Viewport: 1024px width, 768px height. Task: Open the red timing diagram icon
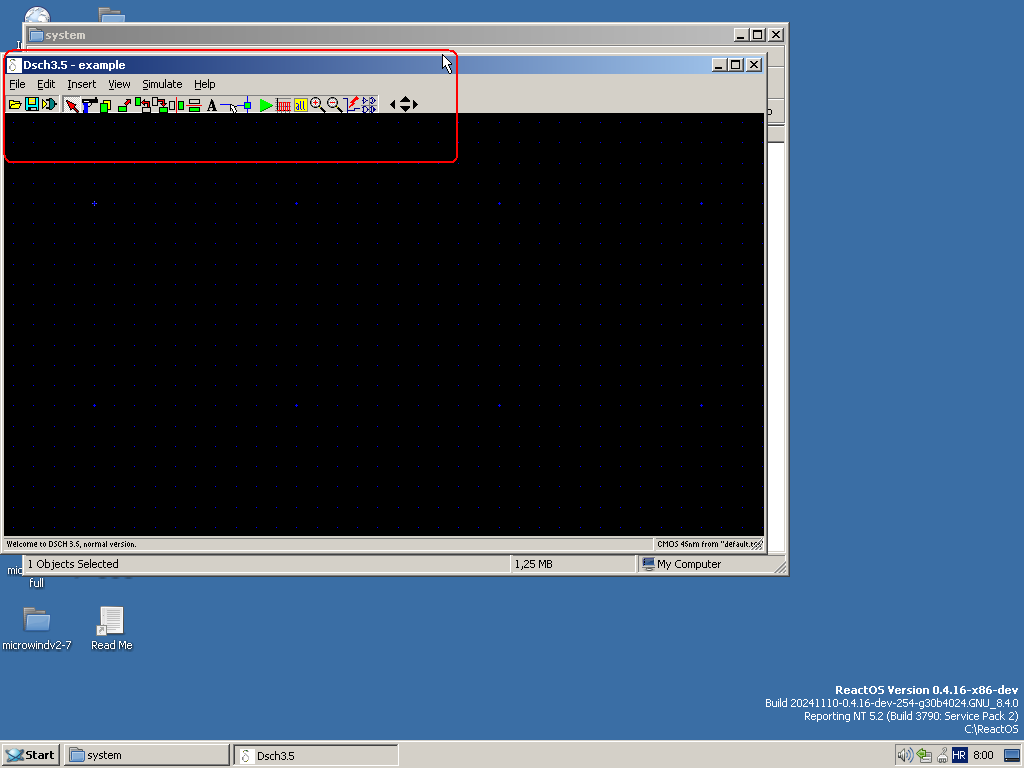[x=283, y=104]
